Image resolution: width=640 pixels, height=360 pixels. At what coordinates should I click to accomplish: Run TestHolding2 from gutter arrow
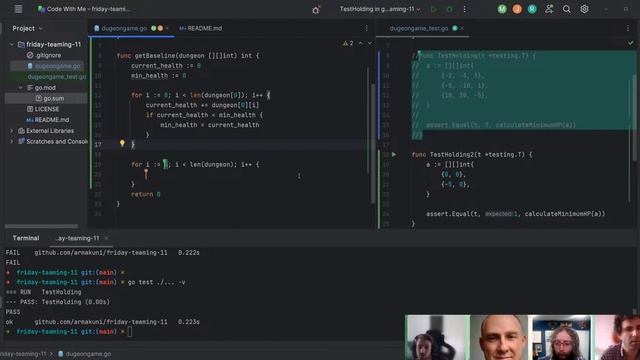coord(394,154)
